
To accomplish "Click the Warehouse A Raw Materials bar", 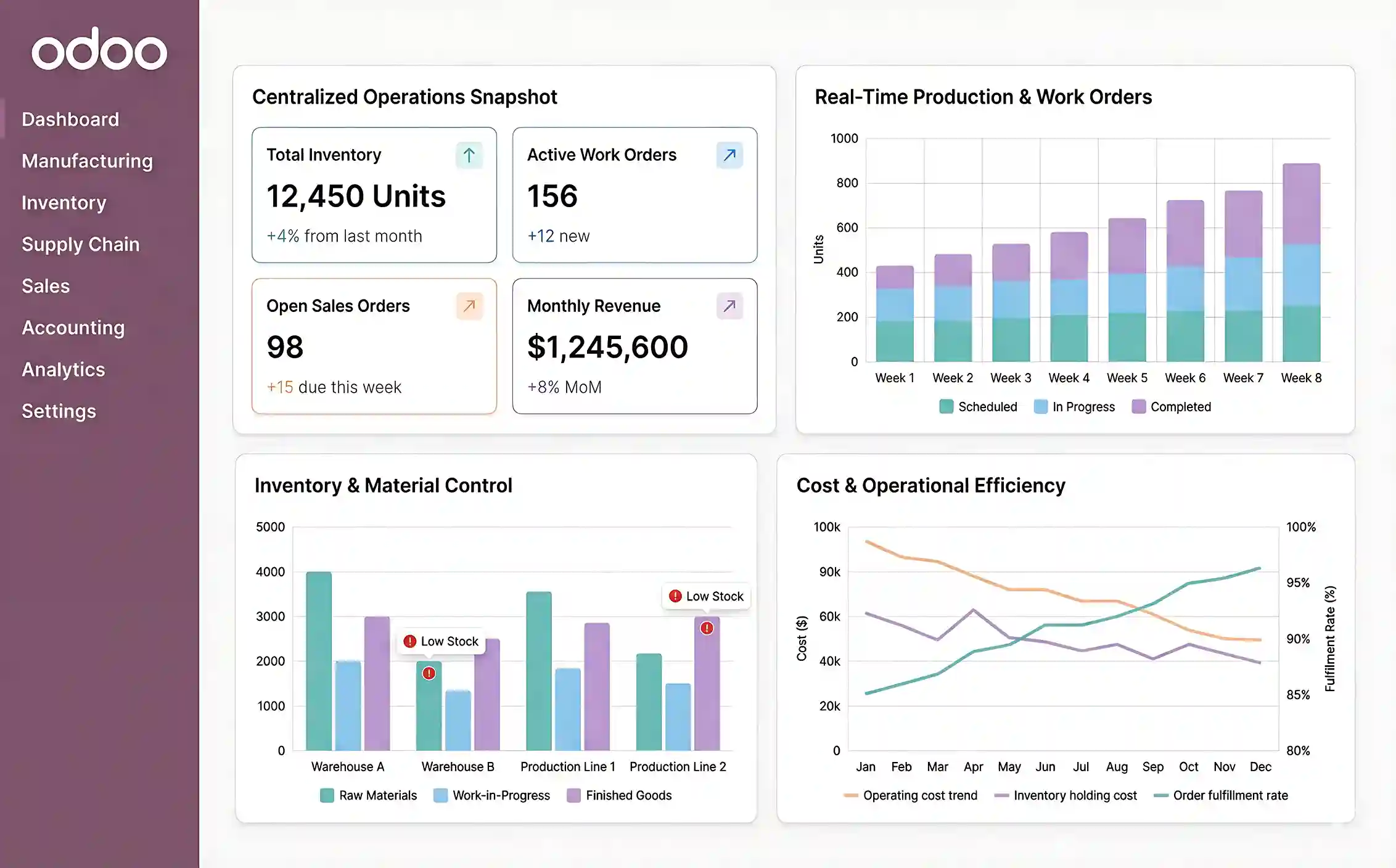I will [319, 661].
